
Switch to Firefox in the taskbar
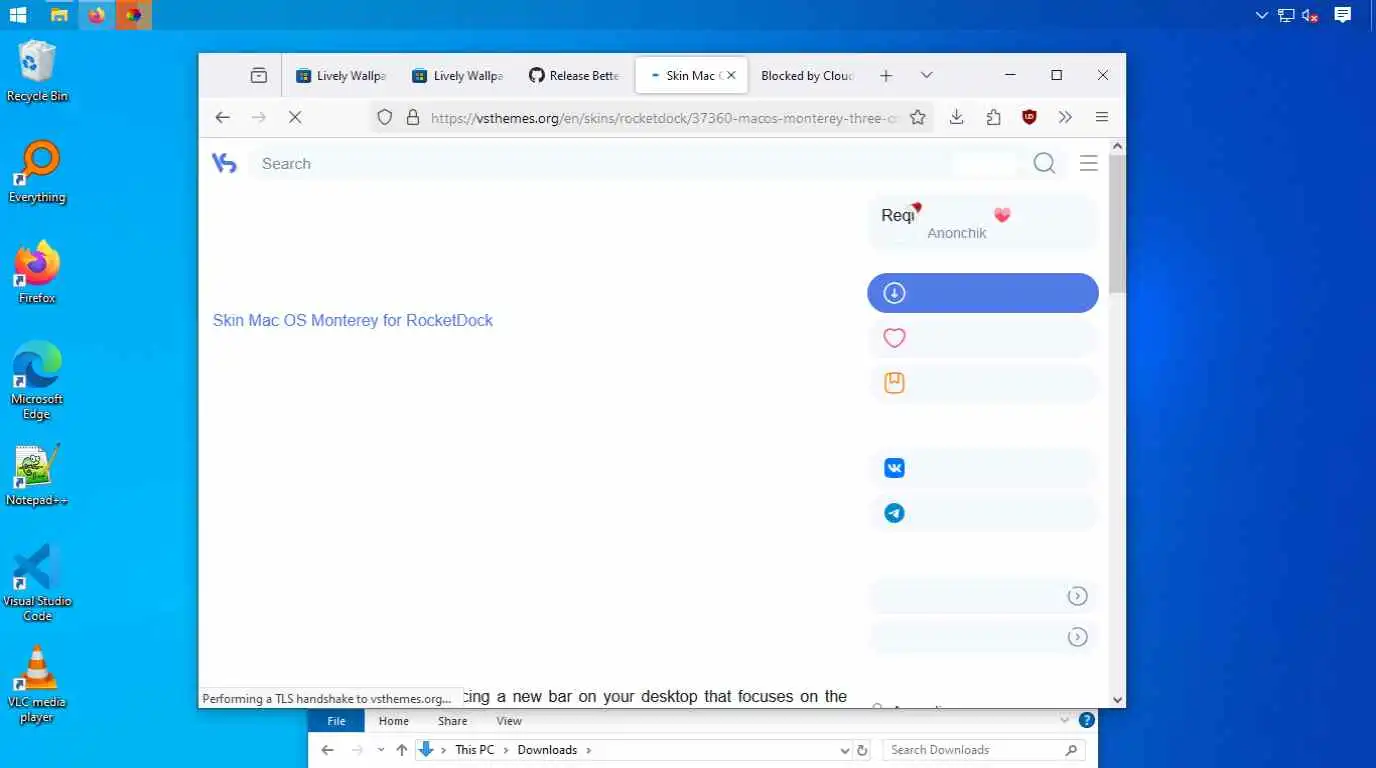(x=96, y=15)
